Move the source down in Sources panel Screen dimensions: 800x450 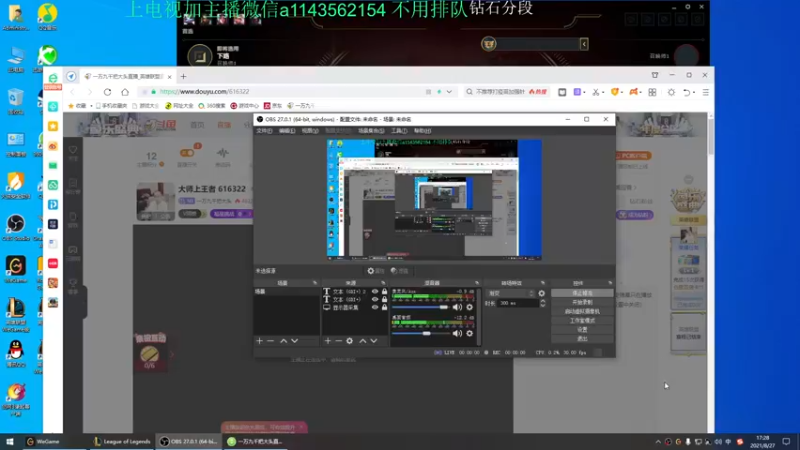374,340
